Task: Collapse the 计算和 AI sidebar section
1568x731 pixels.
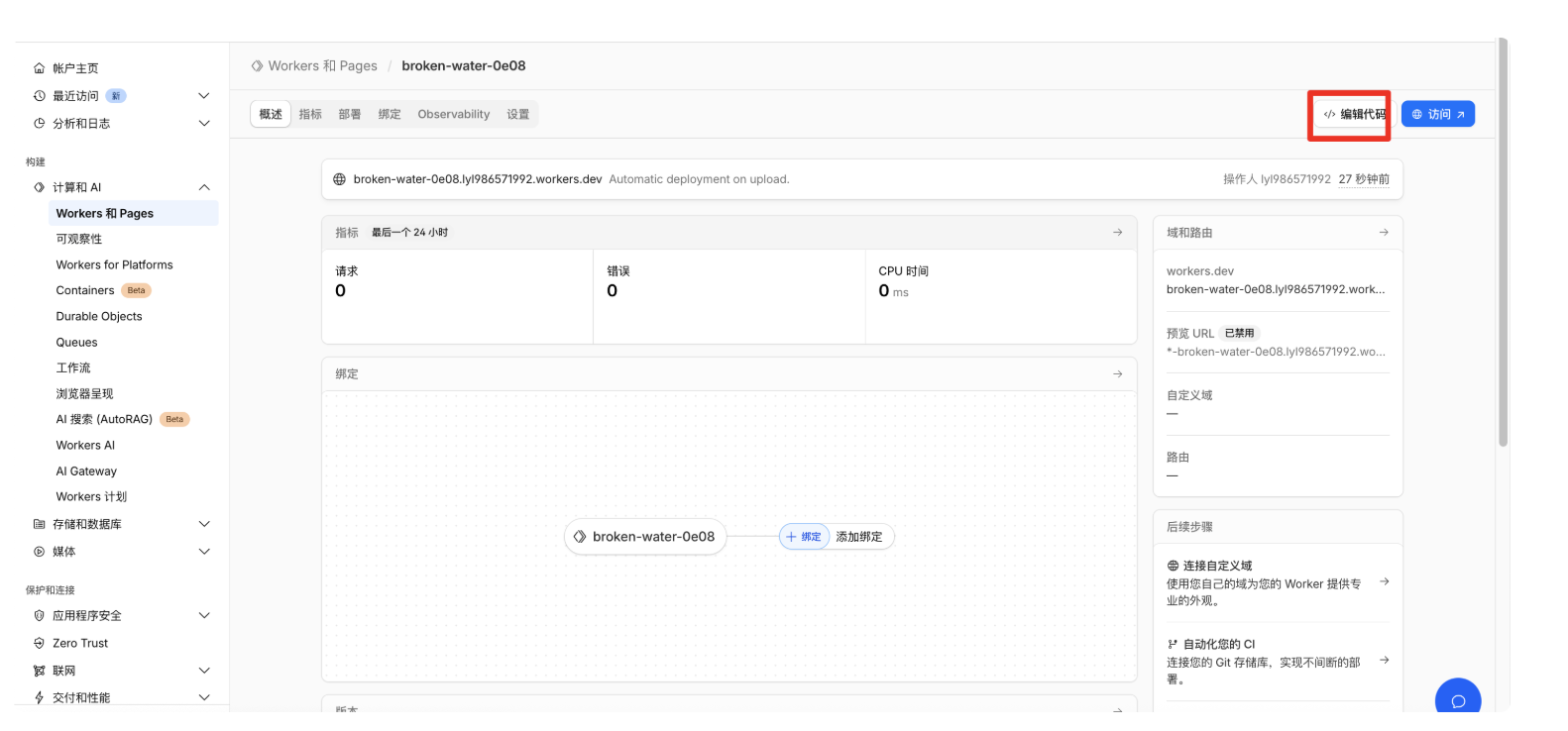Action: [x=203, y=187]
